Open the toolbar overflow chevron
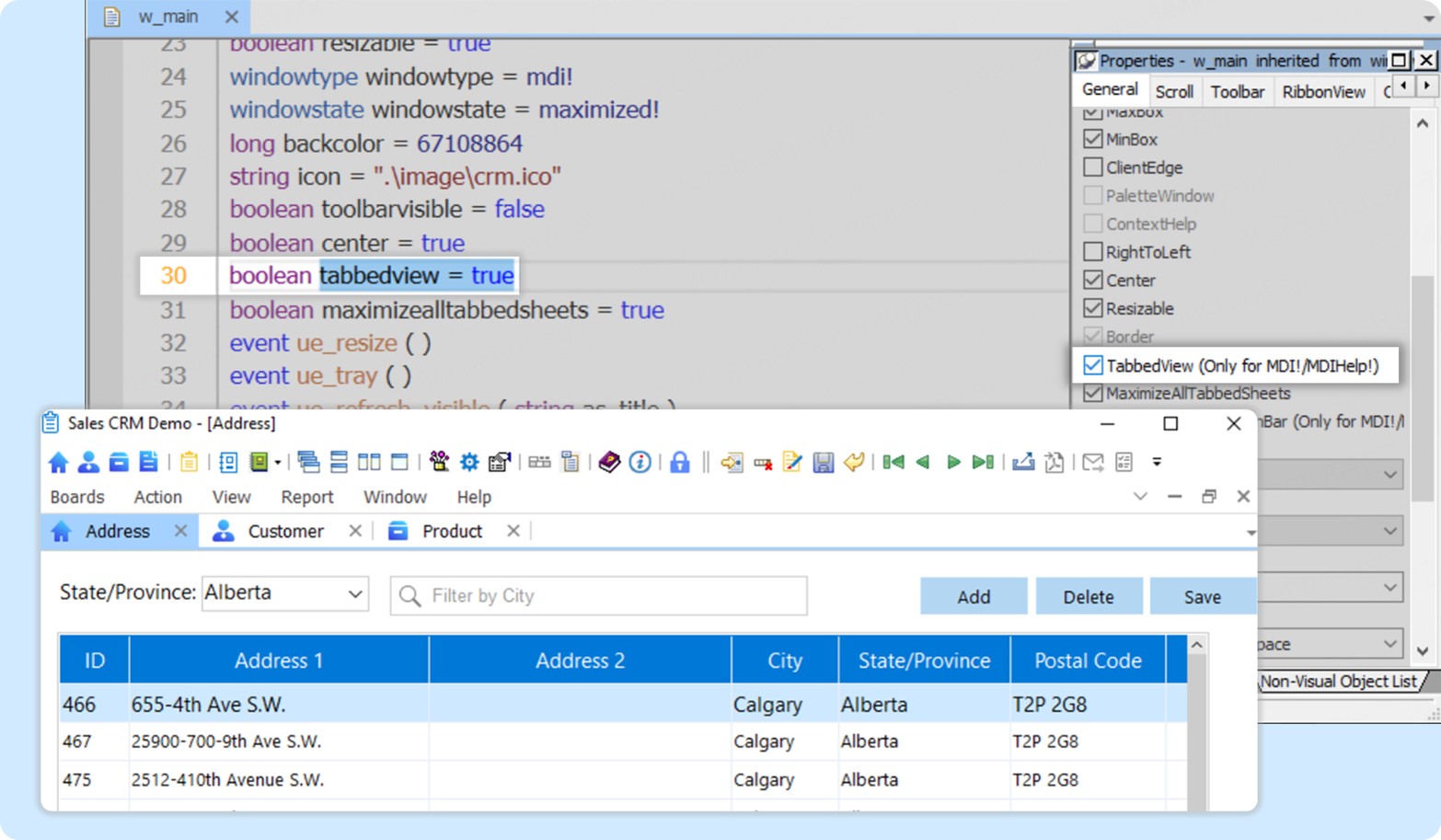Viewport: 1441px width, 840px height. click(1158, 463)
